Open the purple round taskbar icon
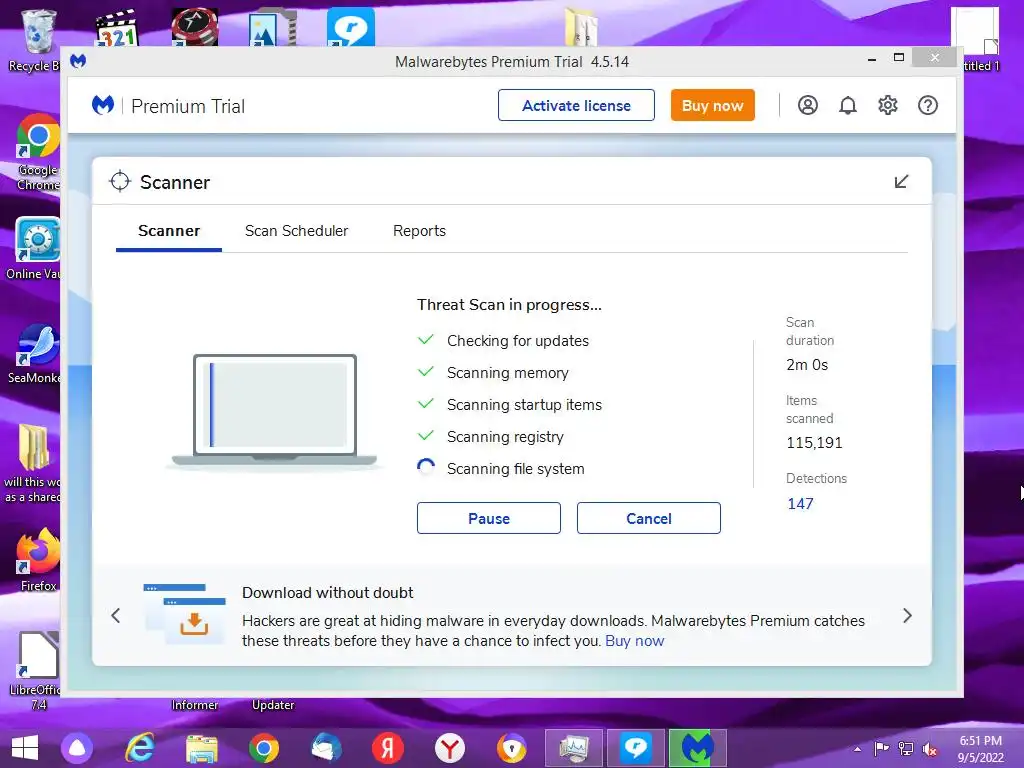 pos(77,748)
